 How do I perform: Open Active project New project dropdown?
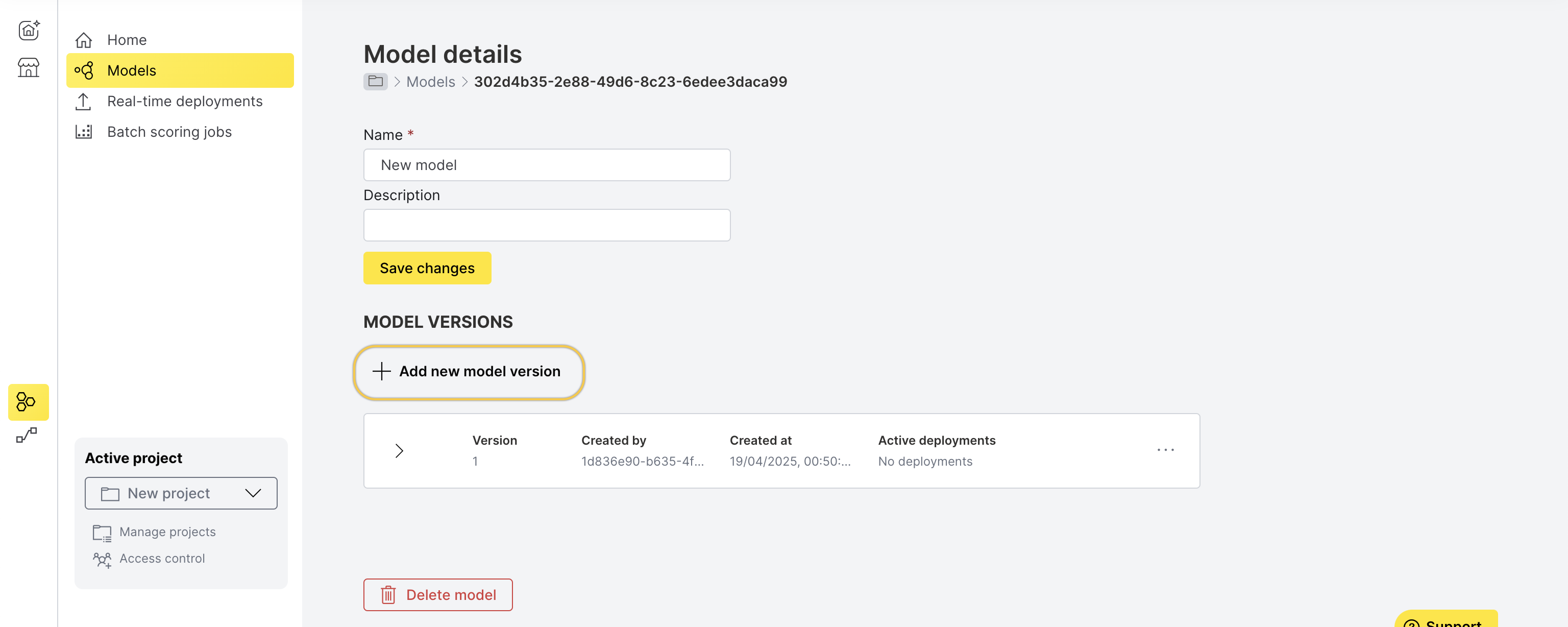pos(181,493)
